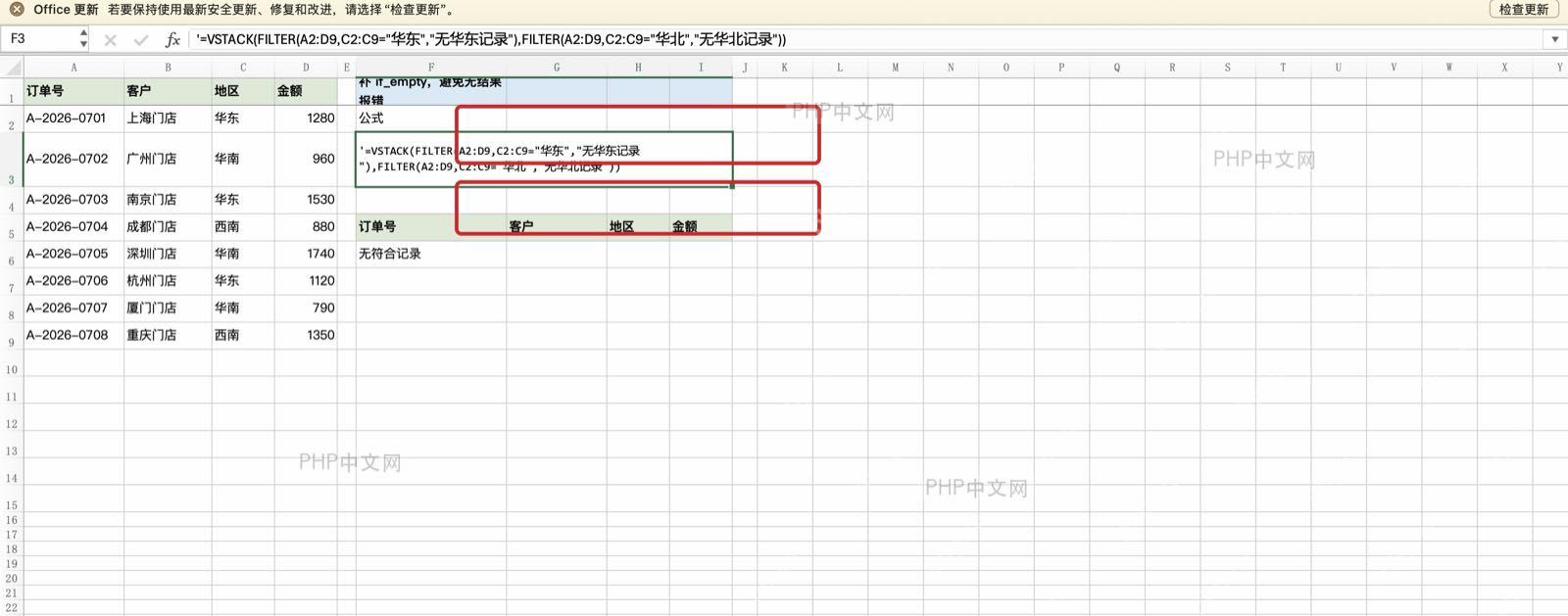Select the 华东 cell in 上海门店 row
The height and width of the screenshot is (616, 1568).
pyautogui.click(x=243, y=118)
